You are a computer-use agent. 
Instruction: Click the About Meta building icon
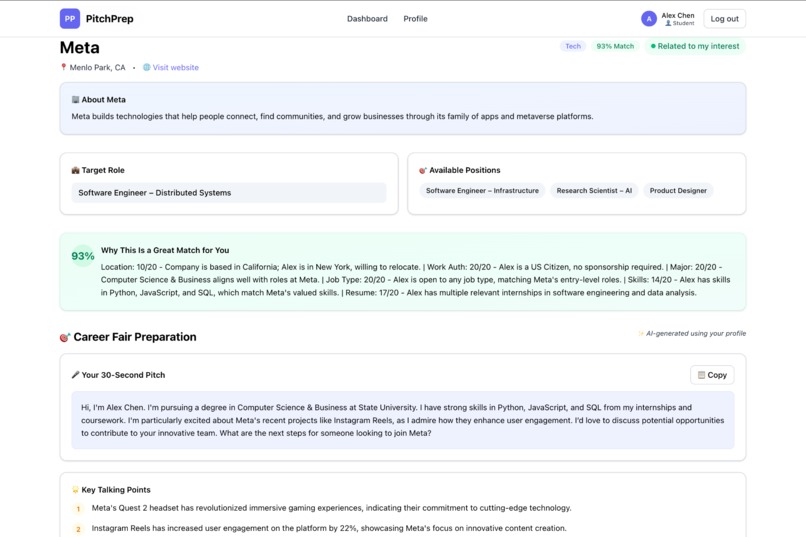click(76, 100)
